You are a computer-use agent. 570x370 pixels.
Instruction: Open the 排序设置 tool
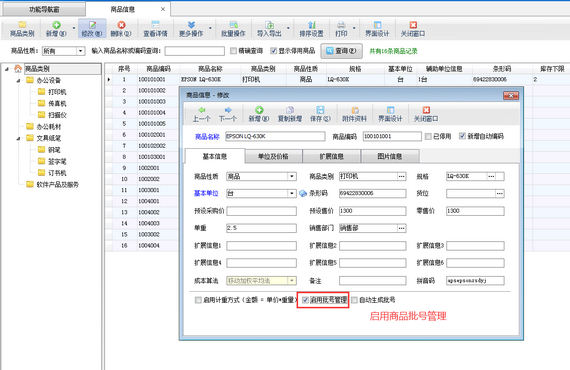click(x=311, y=29)
